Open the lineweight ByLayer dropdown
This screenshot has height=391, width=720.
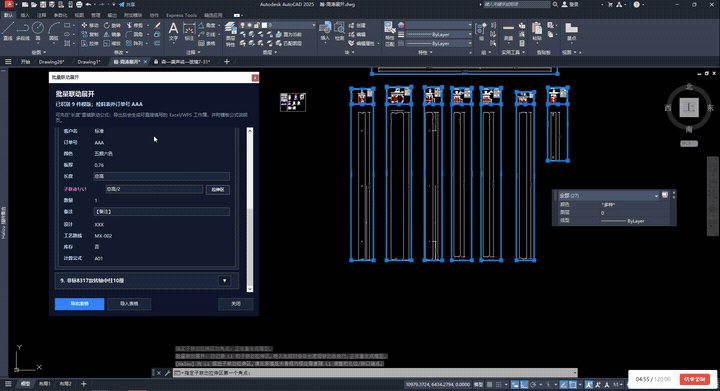click(x=470, y=34)
